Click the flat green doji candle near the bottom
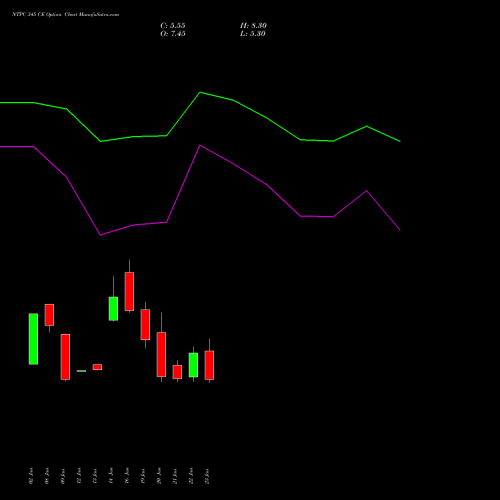500x500 pixels. (x=81, y=371)
